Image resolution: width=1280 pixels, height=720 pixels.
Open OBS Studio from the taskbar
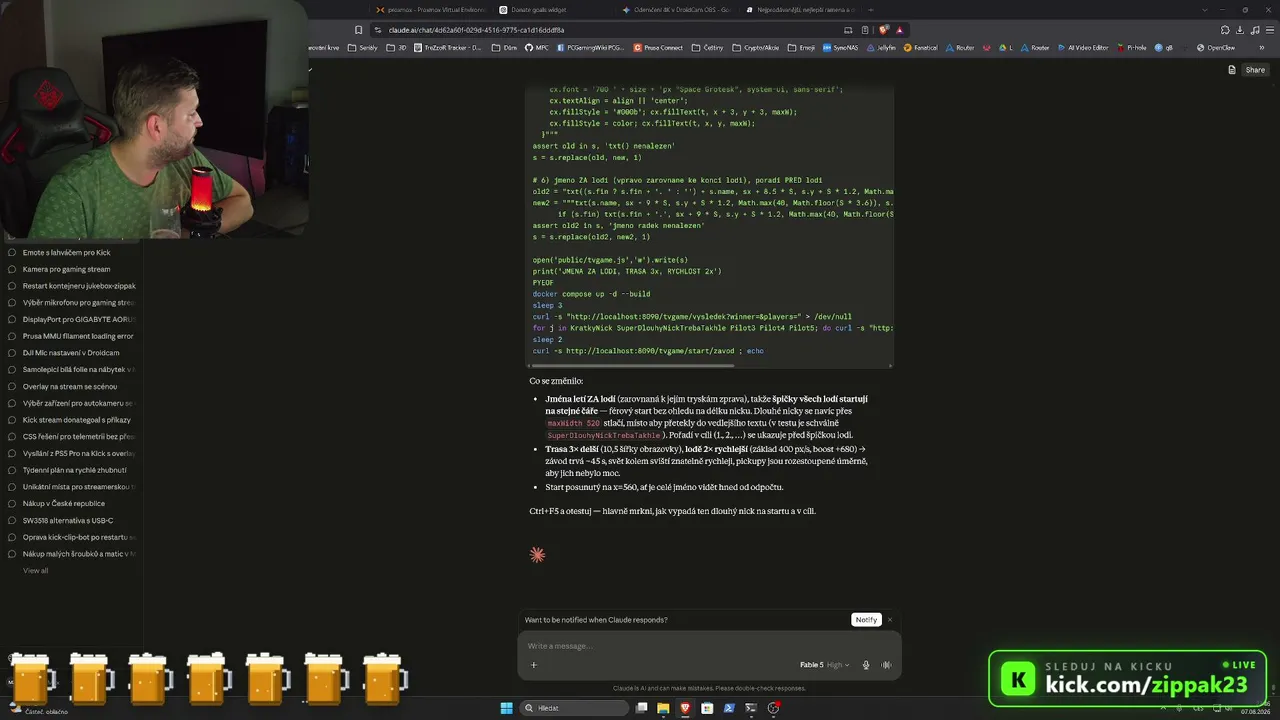click(773, 708)
